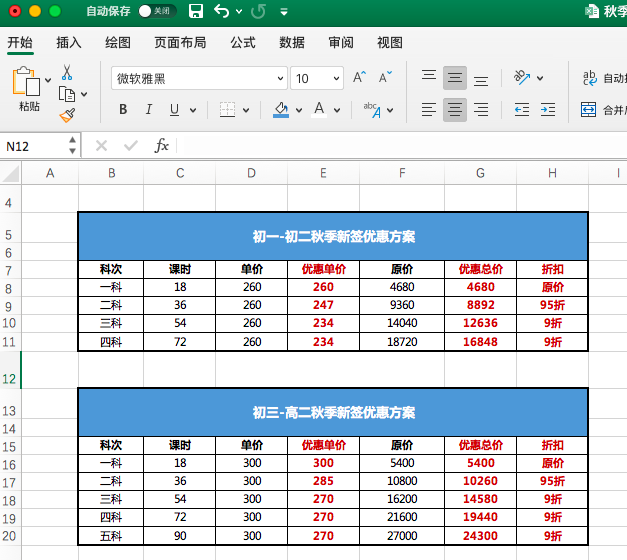Click the Undo arrow icon
This screenshot has width=627, height=560.
[x=222, y=11]
